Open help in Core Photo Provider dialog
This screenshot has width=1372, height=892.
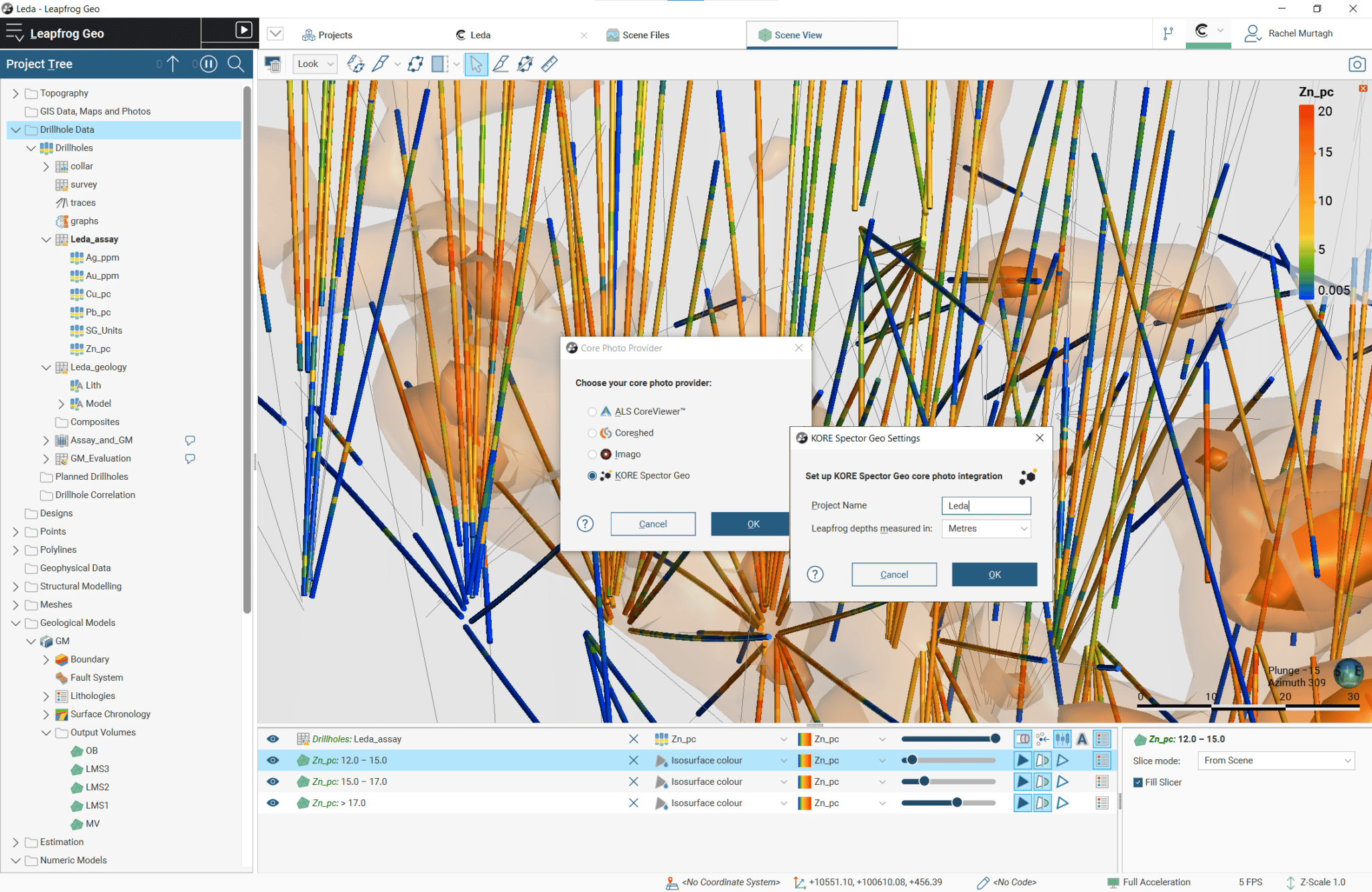pyautogui.click(x=586, y=524)
